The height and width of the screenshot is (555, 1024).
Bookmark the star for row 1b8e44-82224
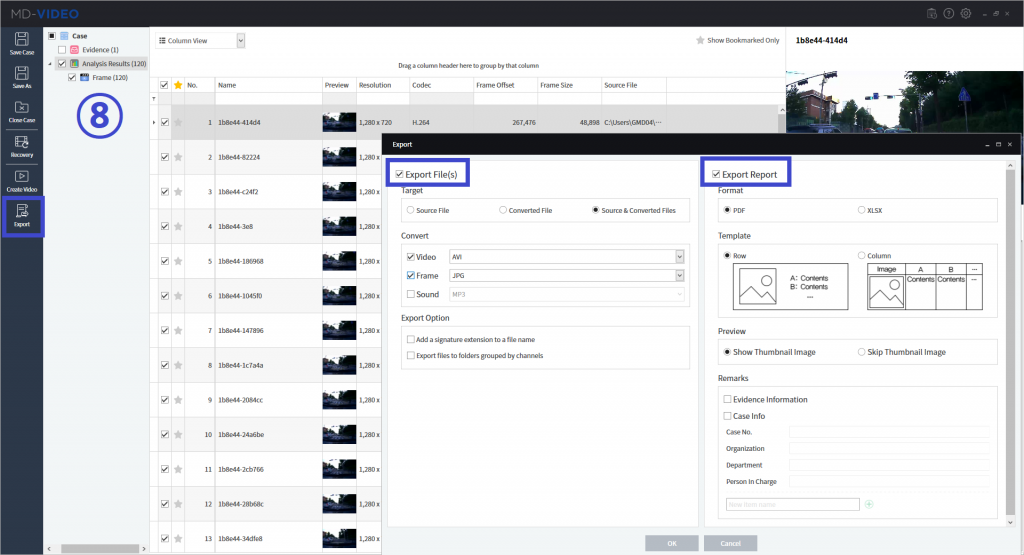click(x=178, y=157)
